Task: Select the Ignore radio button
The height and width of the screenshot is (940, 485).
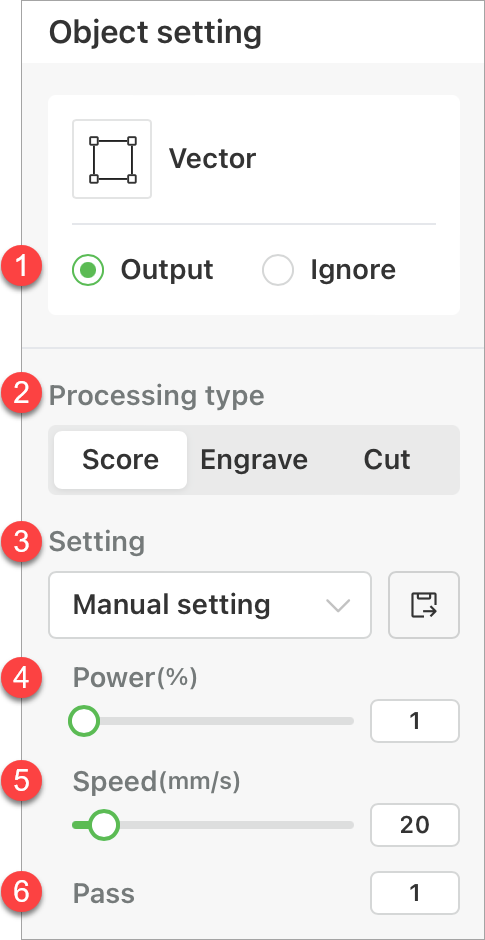Action: click(x=278, y=270)
